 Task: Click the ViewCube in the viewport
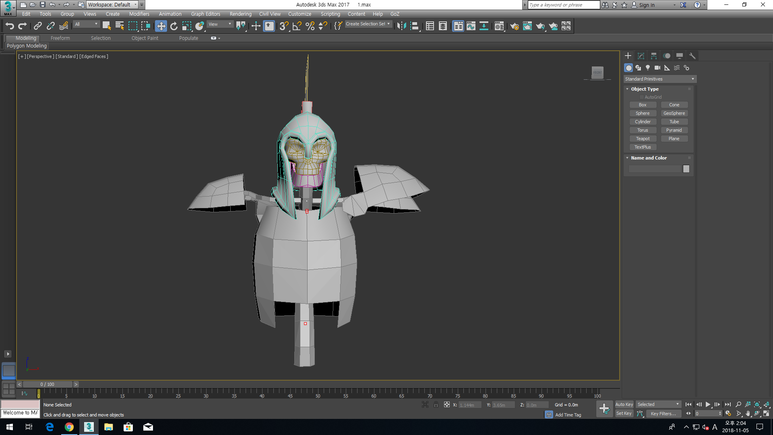(597, 72)
